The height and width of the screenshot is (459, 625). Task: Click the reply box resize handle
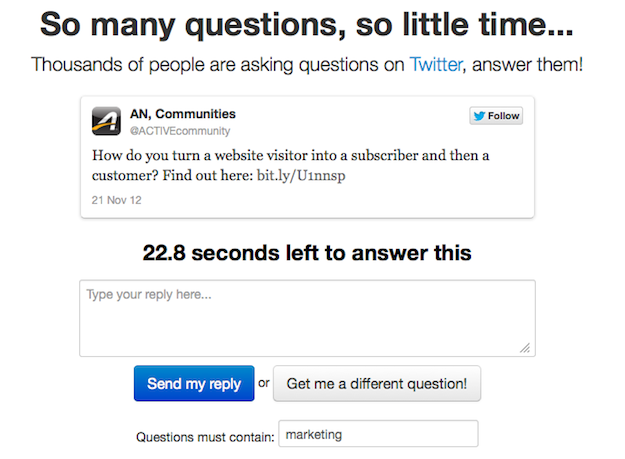(x=525, y=347)
